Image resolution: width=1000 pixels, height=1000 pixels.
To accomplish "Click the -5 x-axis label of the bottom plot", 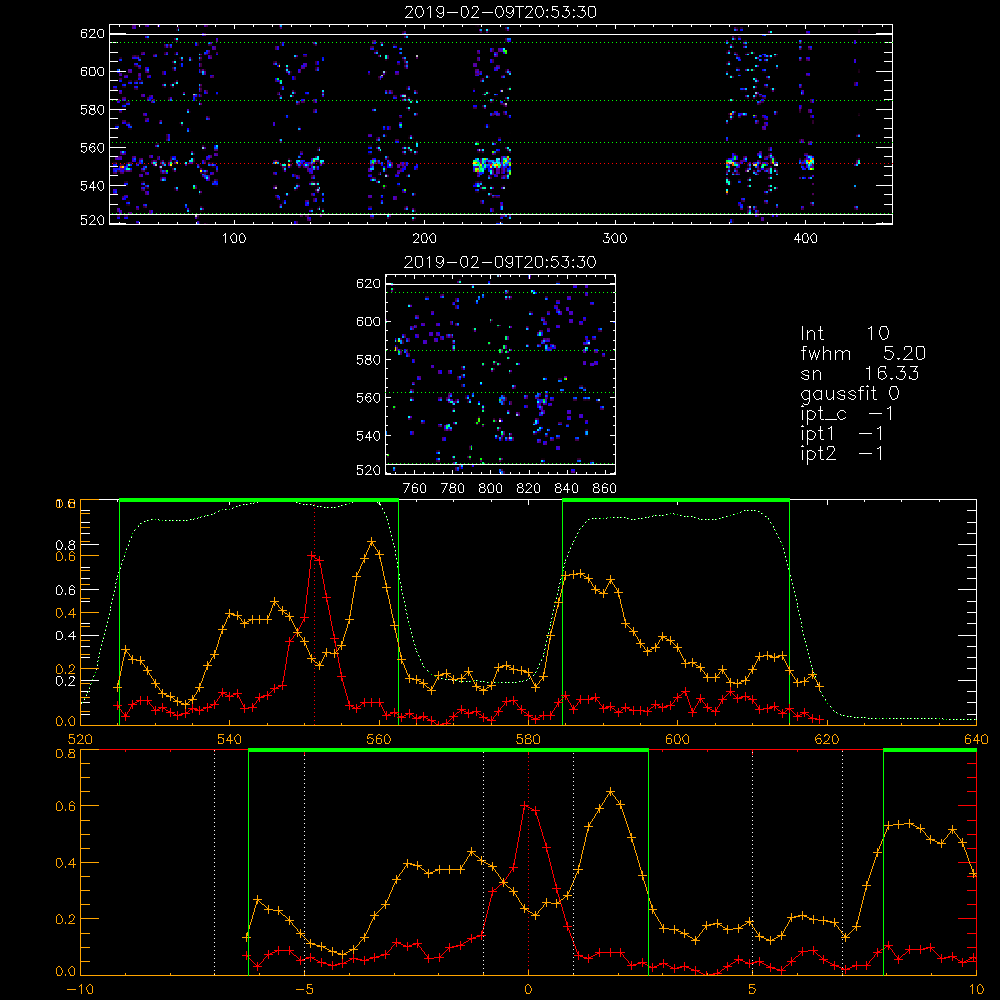I will click(x=304, y=990).
